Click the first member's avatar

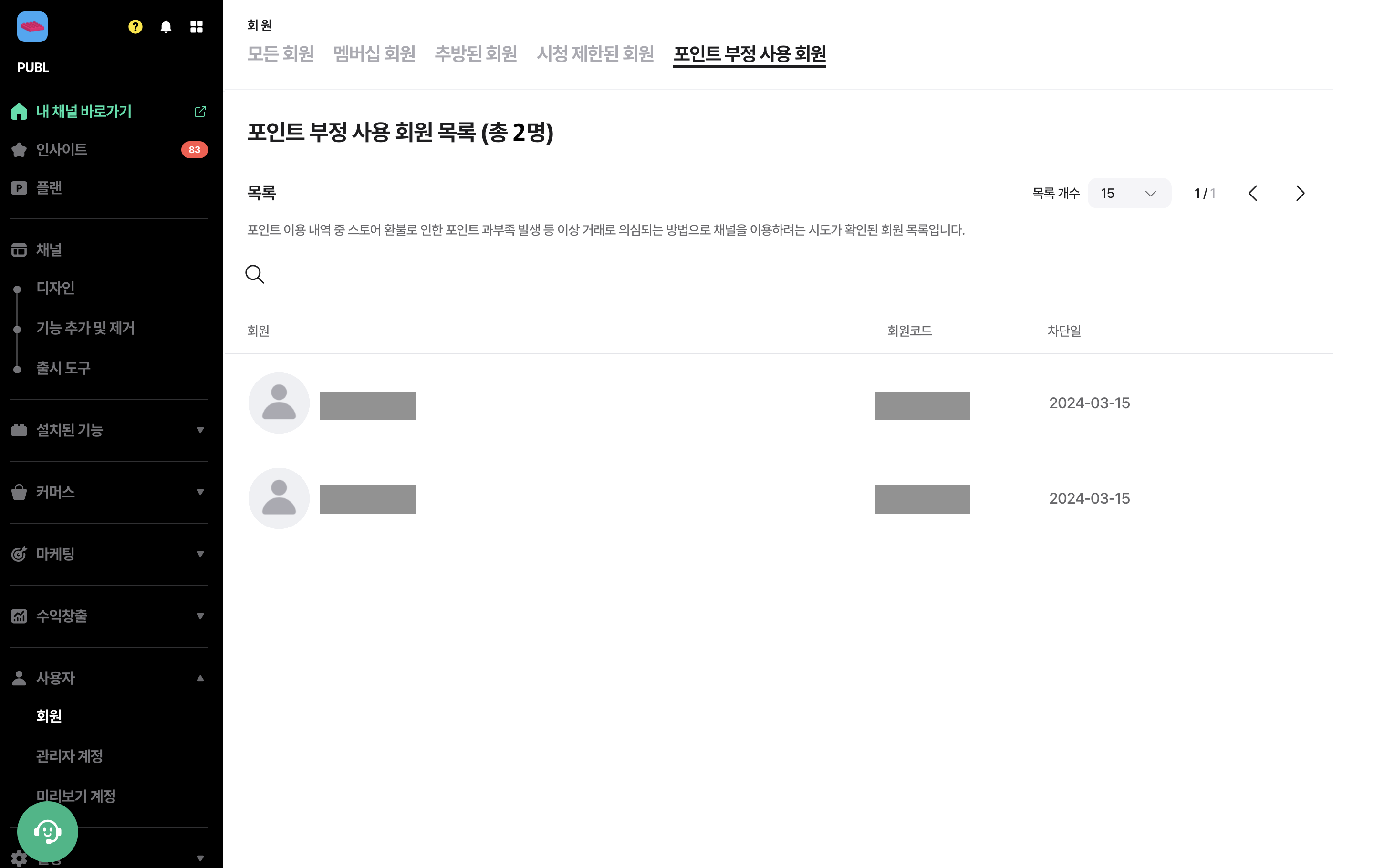pos(279,403)
